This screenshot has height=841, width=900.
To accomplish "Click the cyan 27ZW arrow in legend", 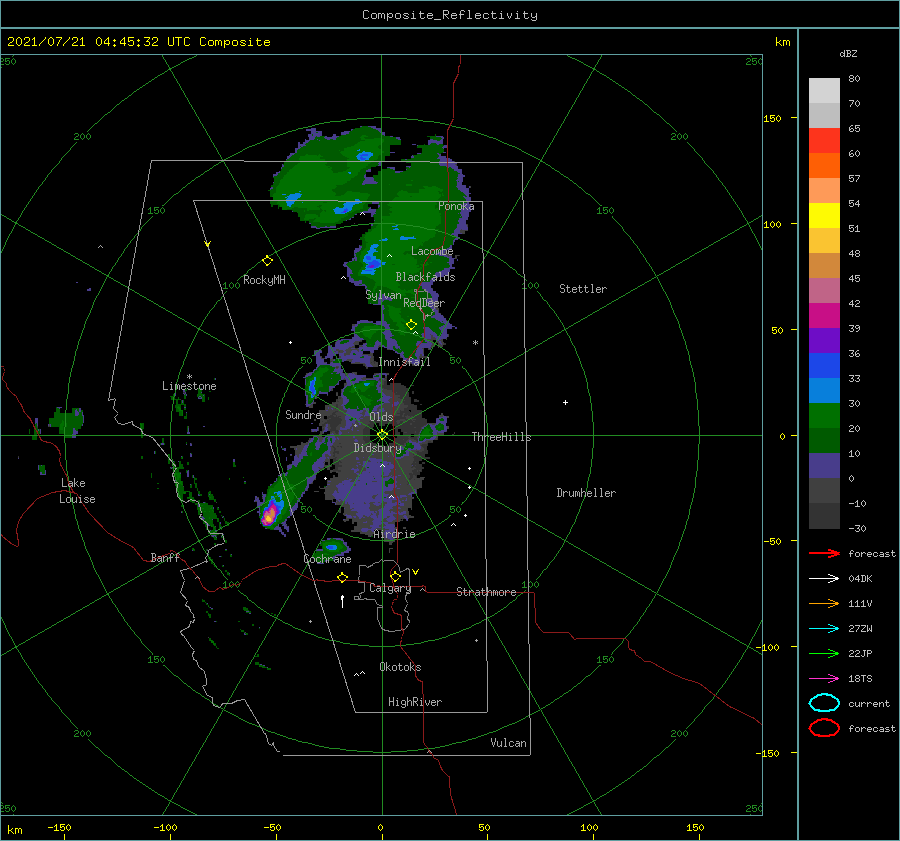I will [824, 629].
